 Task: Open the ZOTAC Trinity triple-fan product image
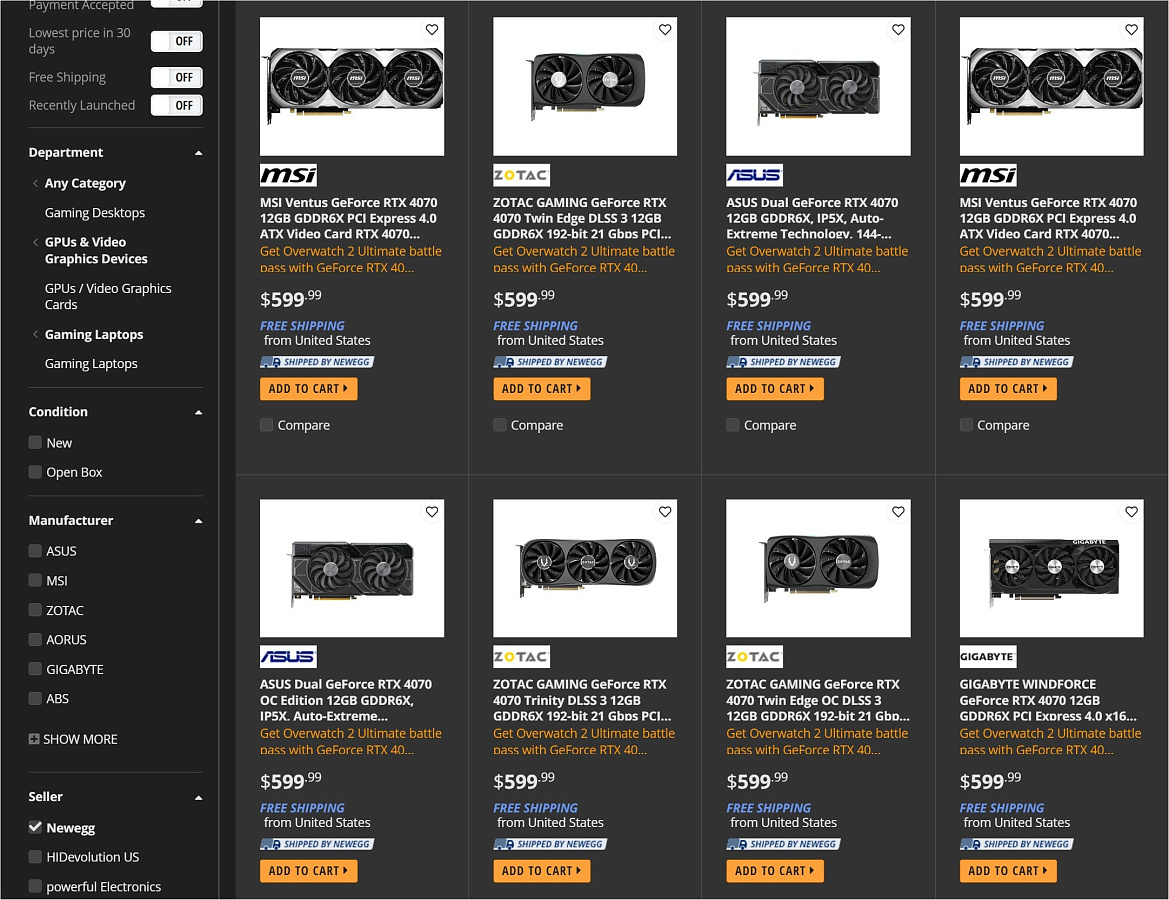click(585, 568)
